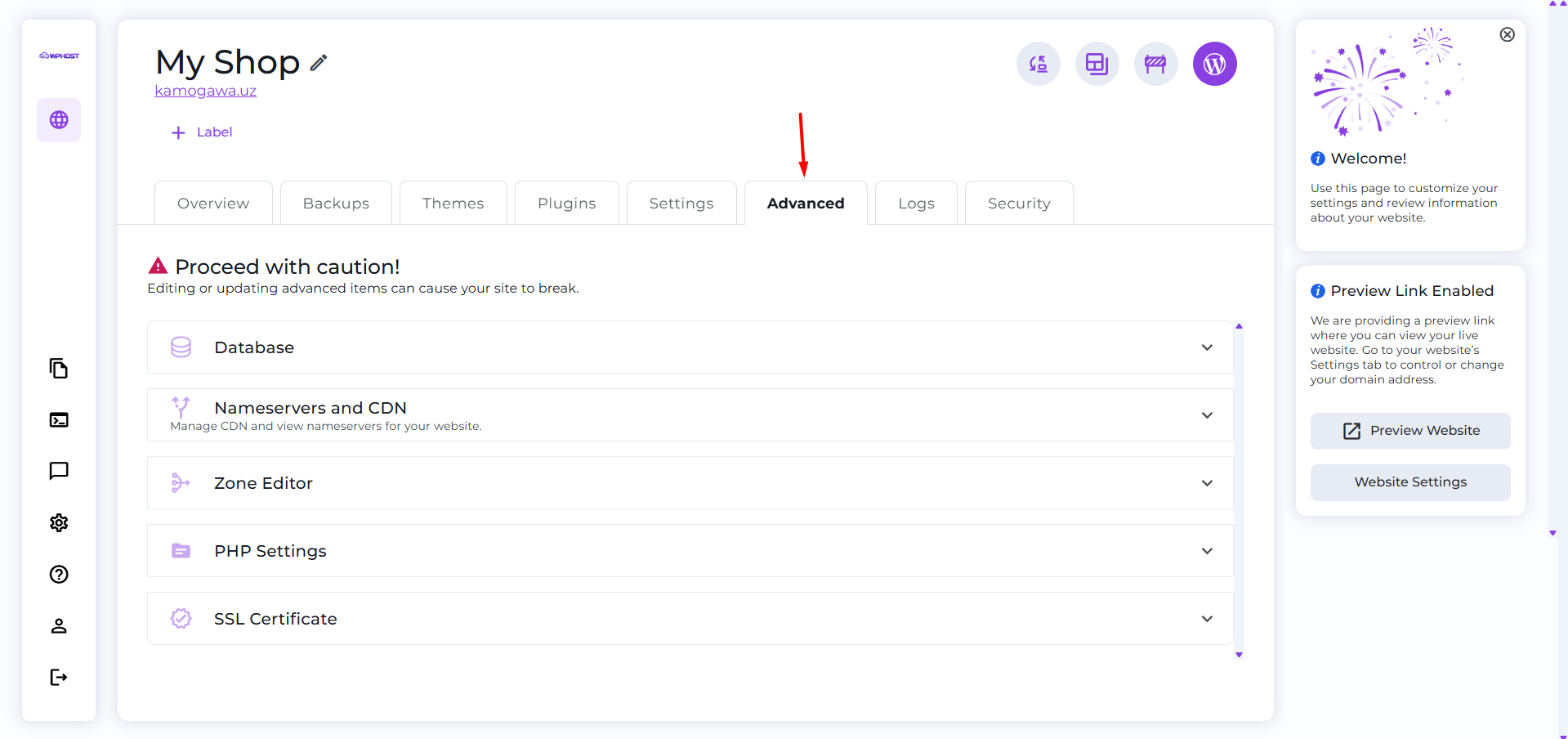Open the chat messages icon in the sidebar
This screenshot has width=1568, height=739.
click(x=59, y=471)
